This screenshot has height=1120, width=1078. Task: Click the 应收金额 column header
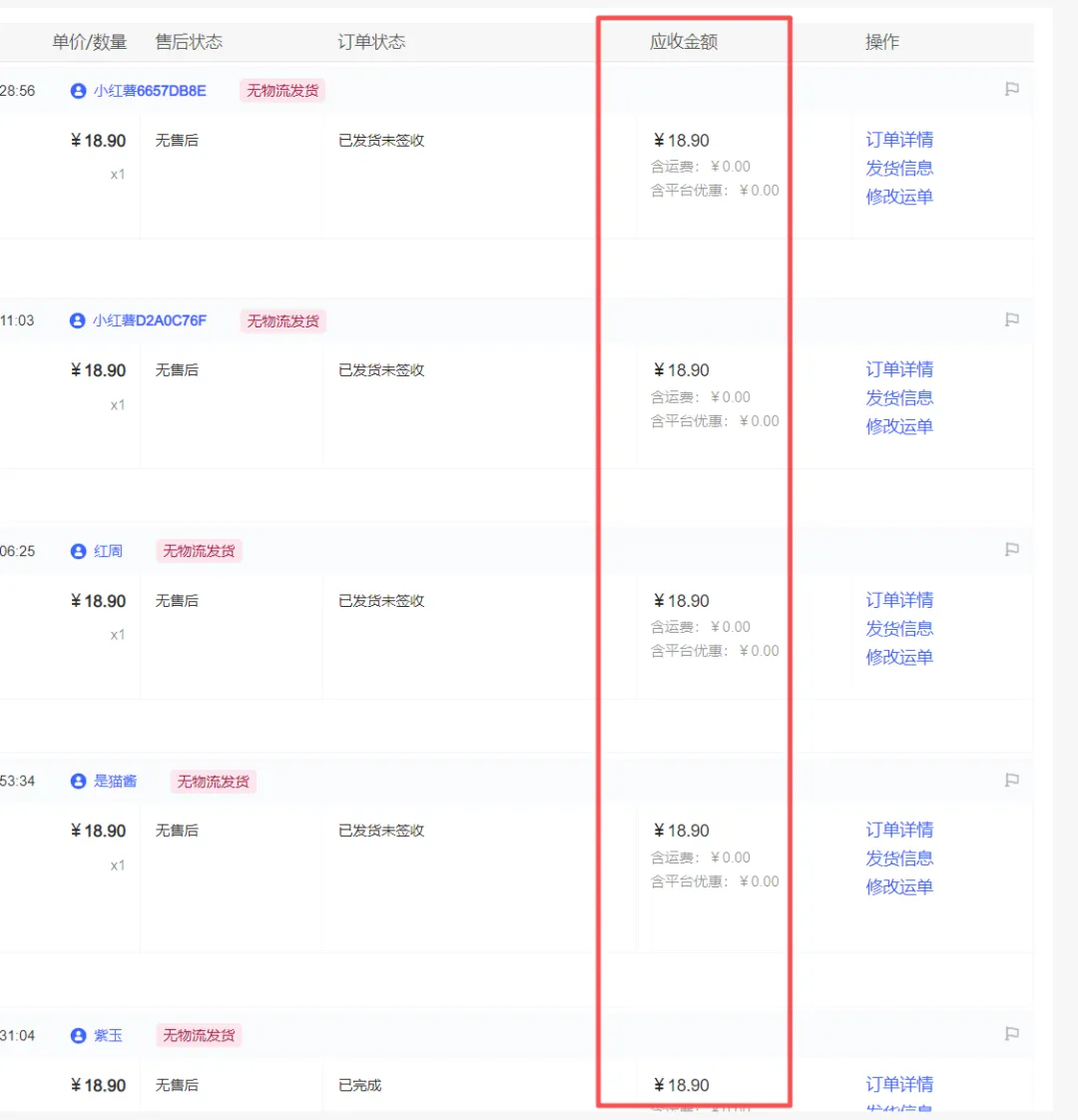[682, 42]
